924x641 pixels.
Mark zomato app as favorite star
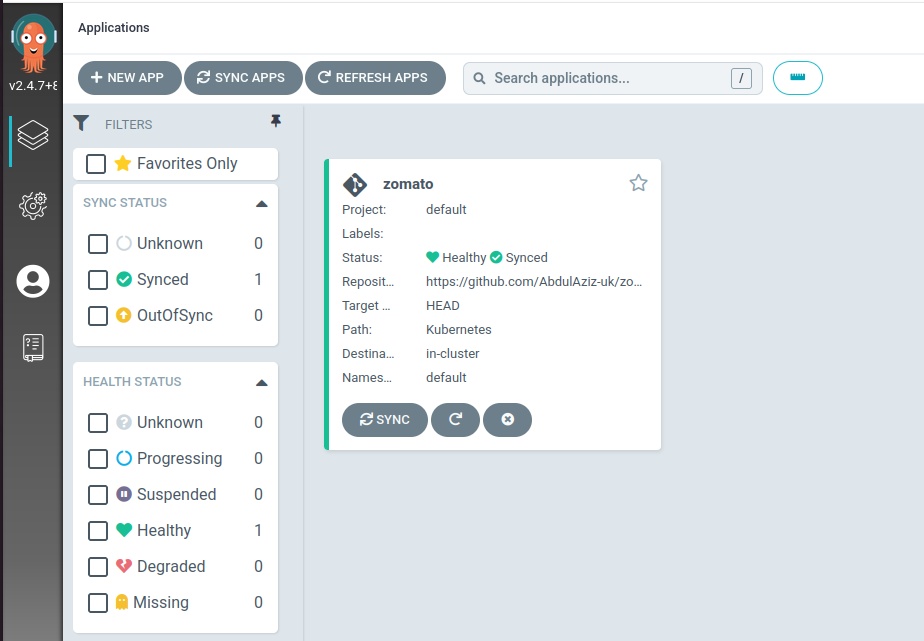coord(638,183)
